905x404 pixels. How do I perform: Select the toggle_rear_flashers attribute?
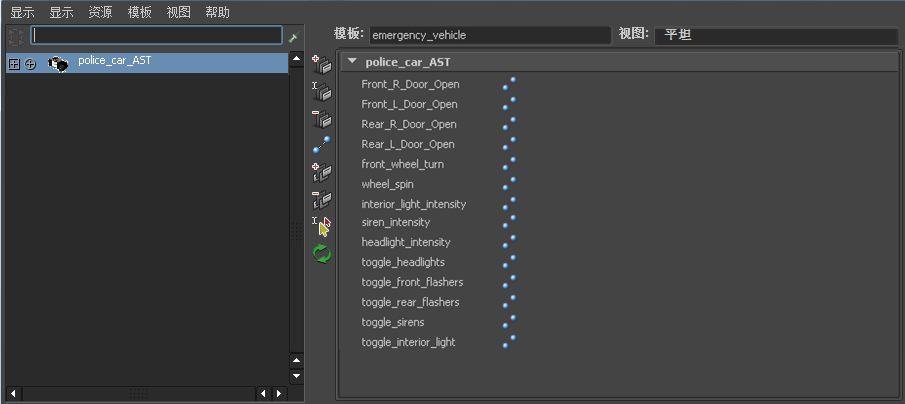point(410,302)
